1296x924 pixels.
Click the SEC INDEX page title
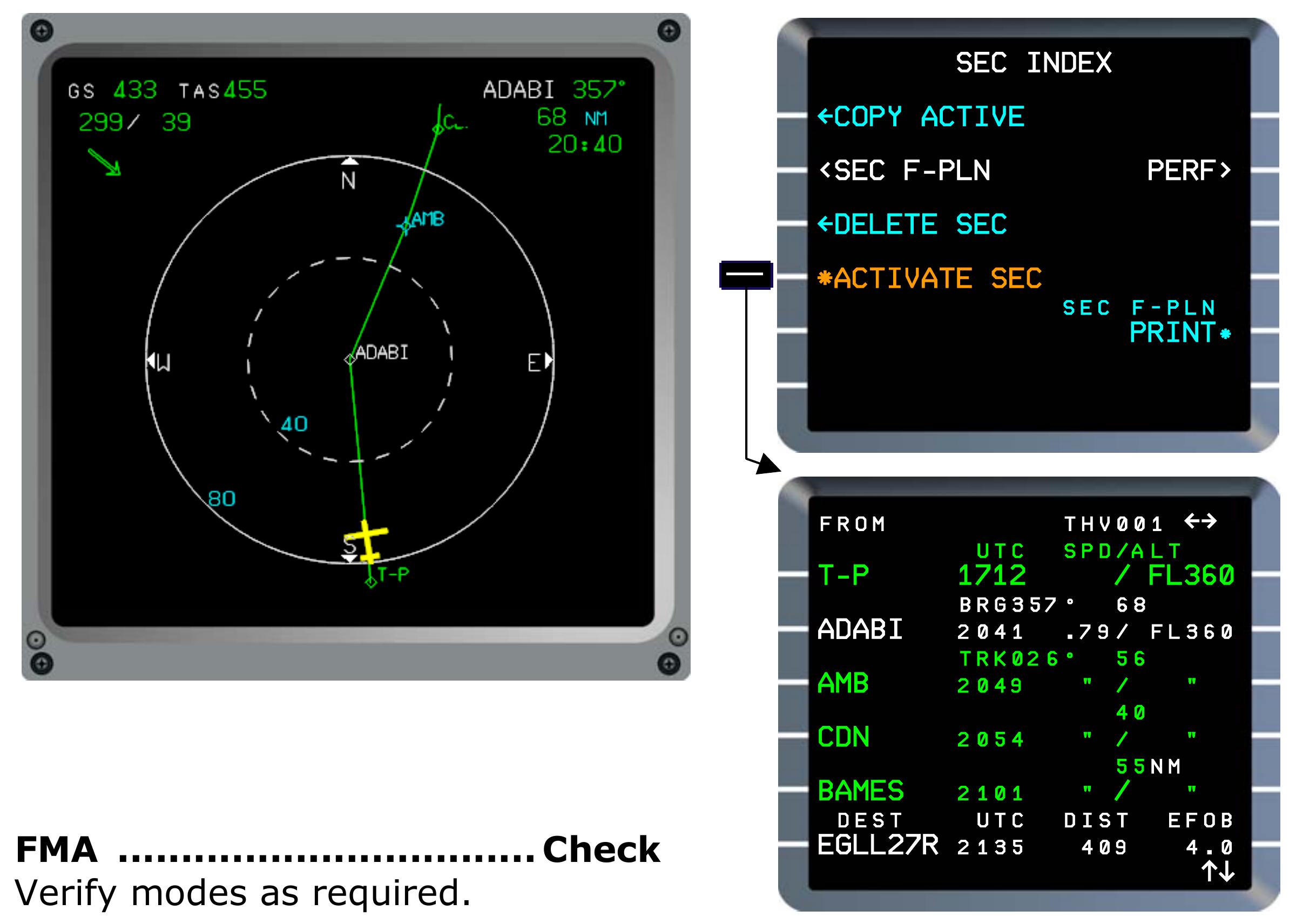(1033, 63)
